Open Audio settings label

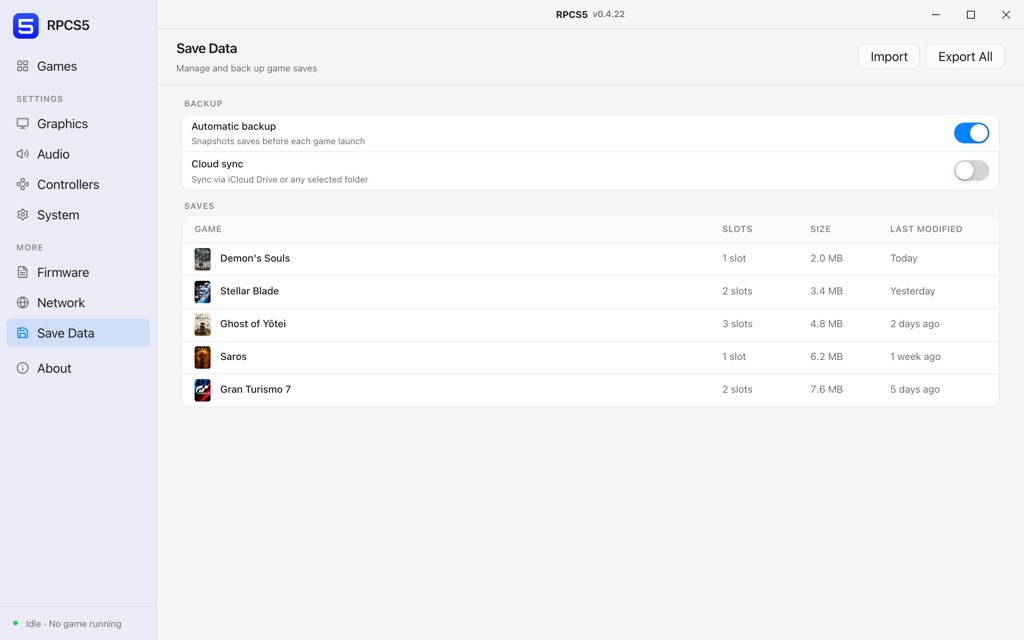point(53,154)
